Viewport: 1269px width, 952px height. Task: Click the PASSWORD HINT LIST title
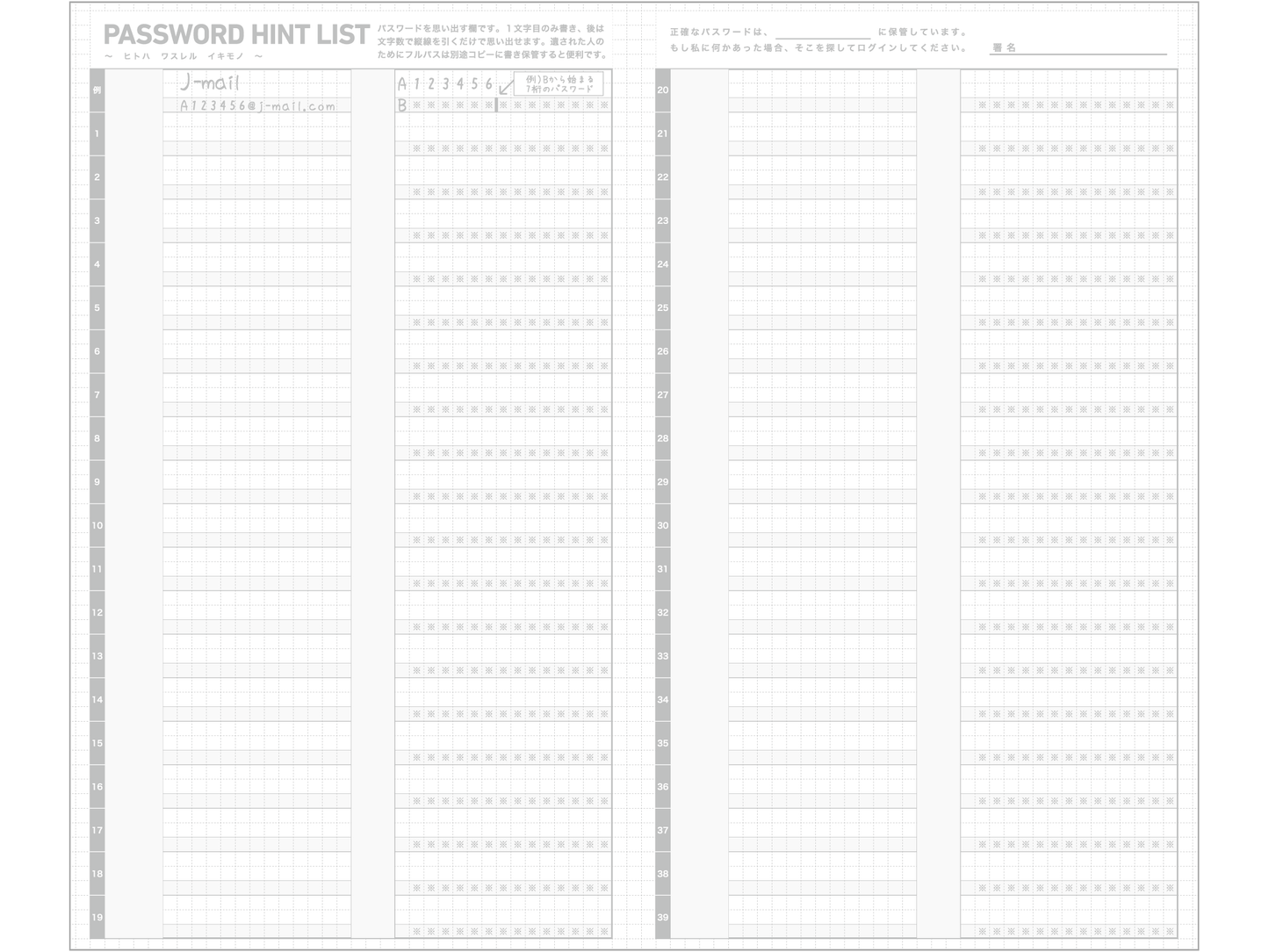click(x=236, y=34)
